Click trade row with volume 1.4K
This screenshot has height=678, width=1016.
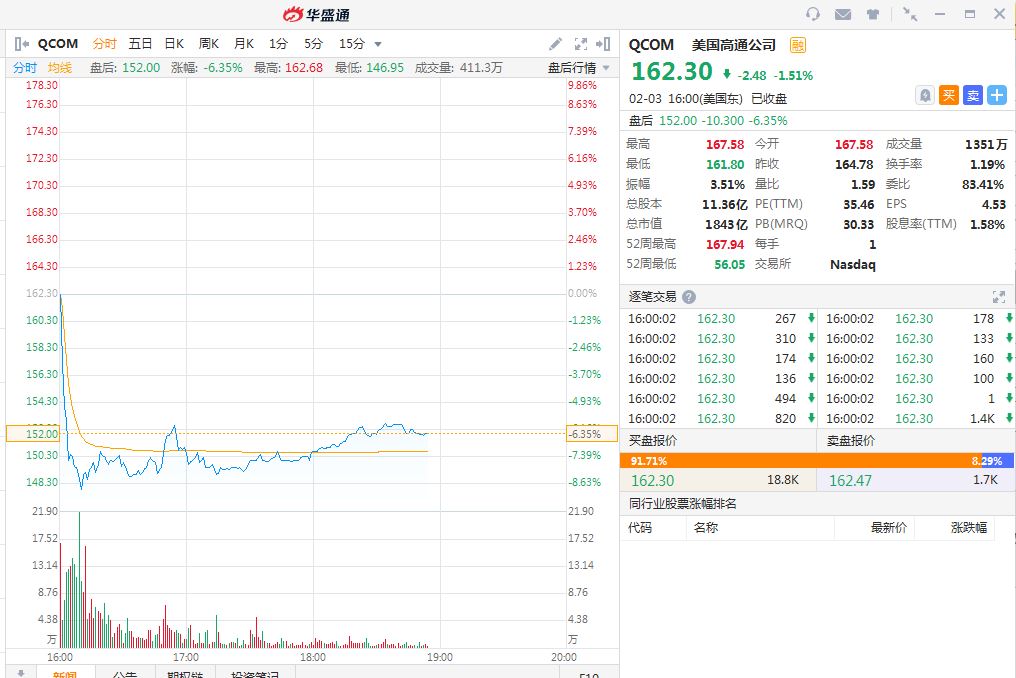918,419
